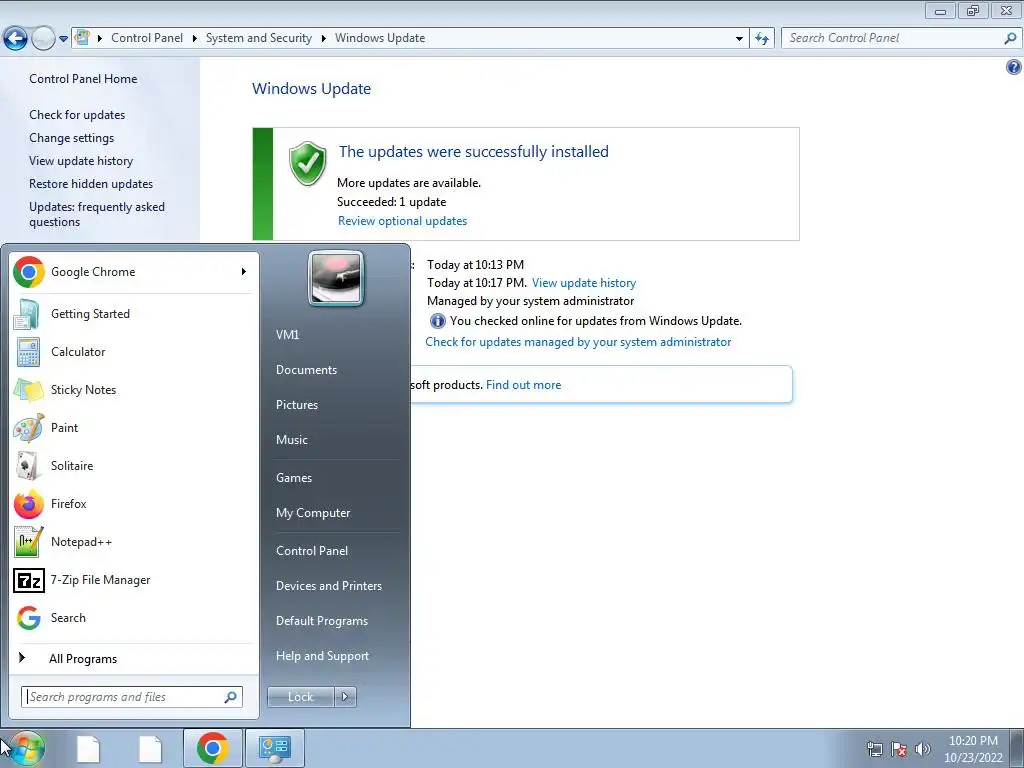Open first blank document taskbar icon
Viewport: 1024px width, 768px height.
point(88,748)
